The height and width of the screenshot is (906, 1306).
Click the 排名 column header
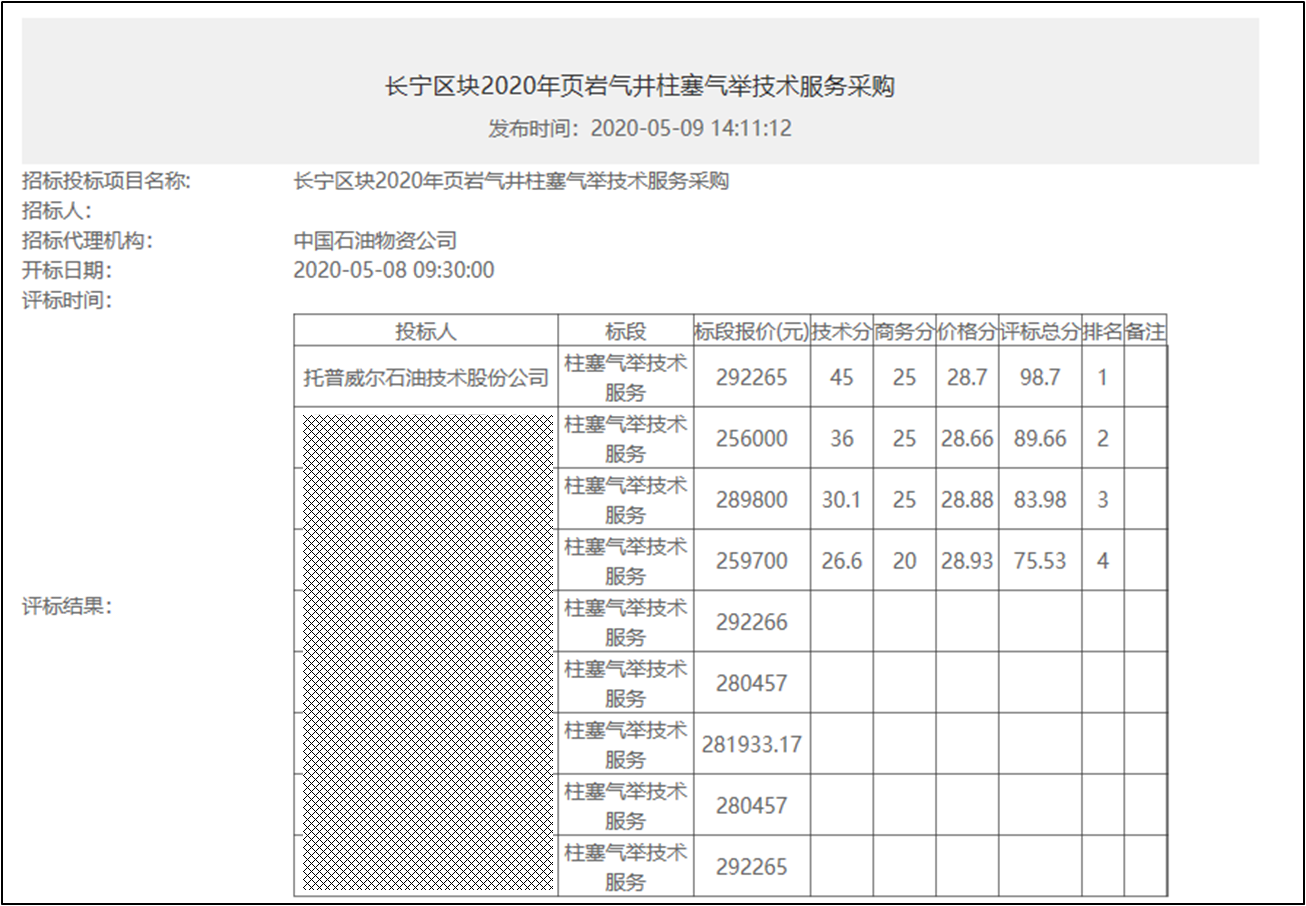coord(1103,332)
